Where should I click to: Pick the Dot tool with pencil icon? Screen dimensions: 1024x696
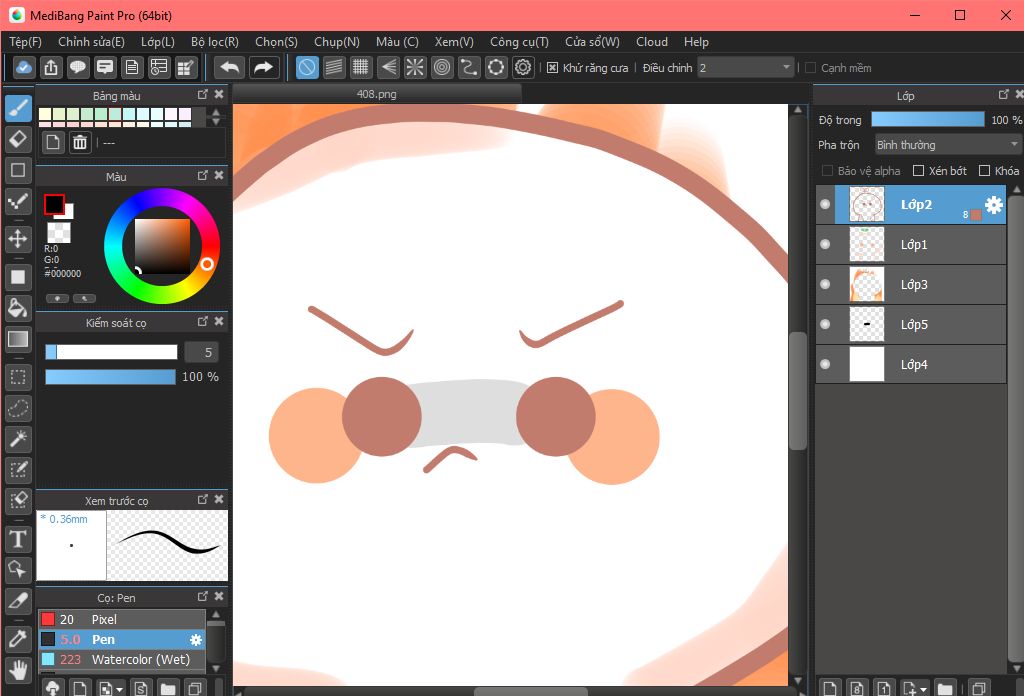(18, 202)
